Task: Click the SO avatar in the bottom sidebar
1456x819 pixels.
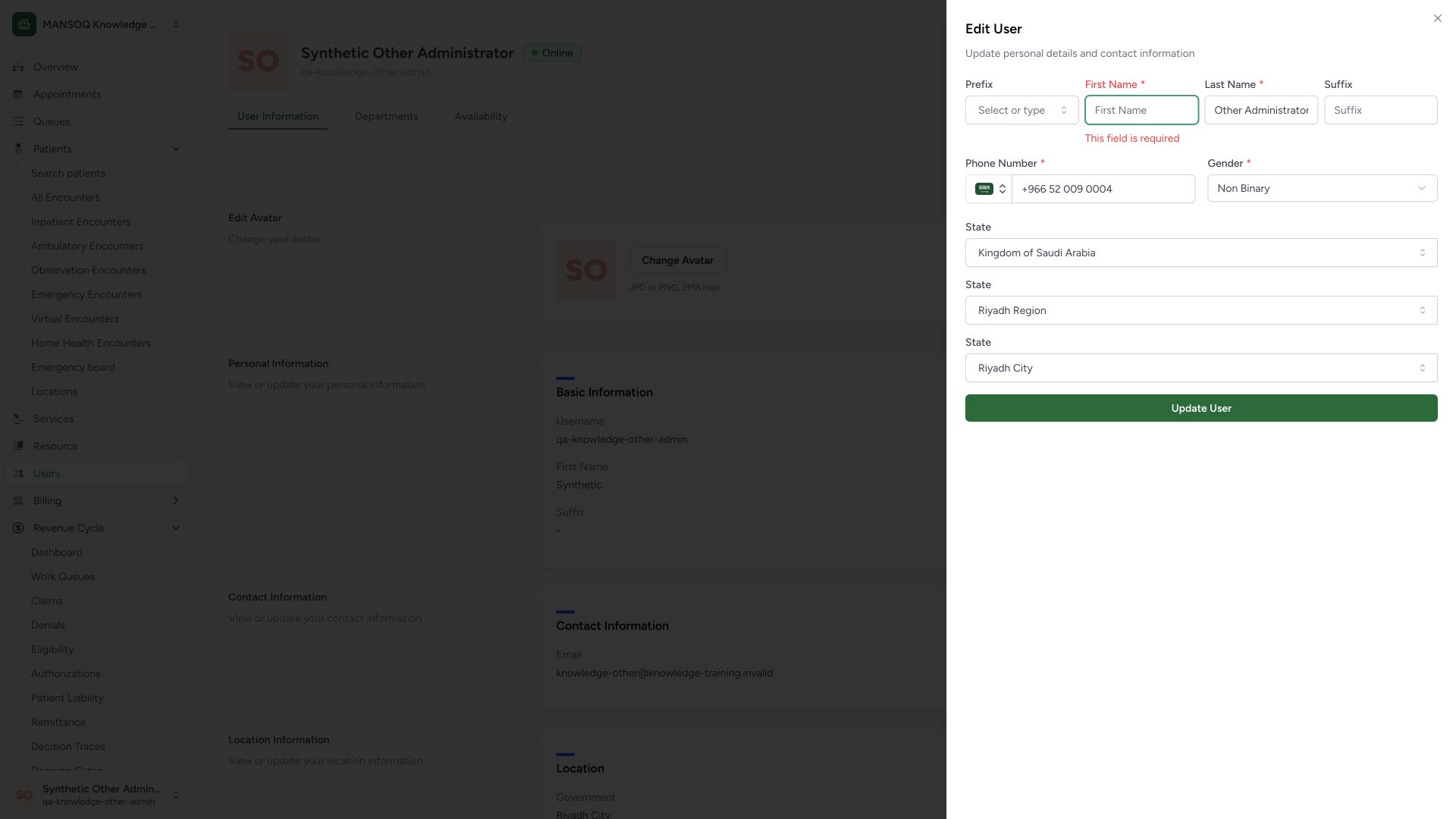Action: click(x=24, y=795)
